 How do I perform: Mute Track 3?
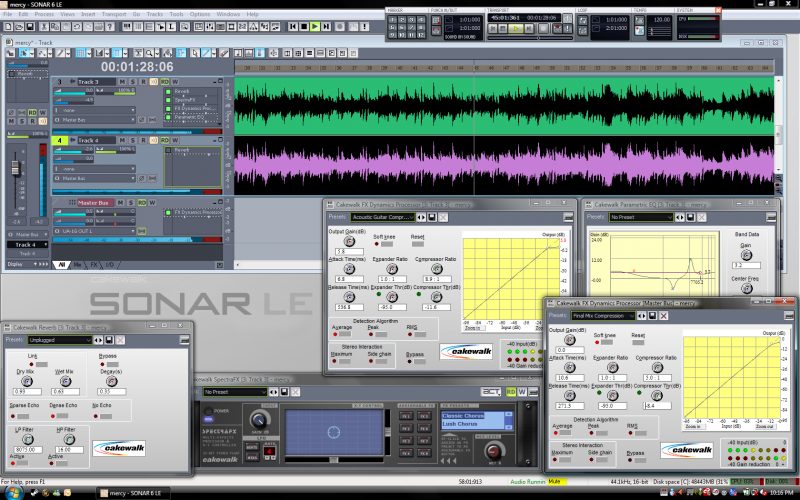point(122,82)
